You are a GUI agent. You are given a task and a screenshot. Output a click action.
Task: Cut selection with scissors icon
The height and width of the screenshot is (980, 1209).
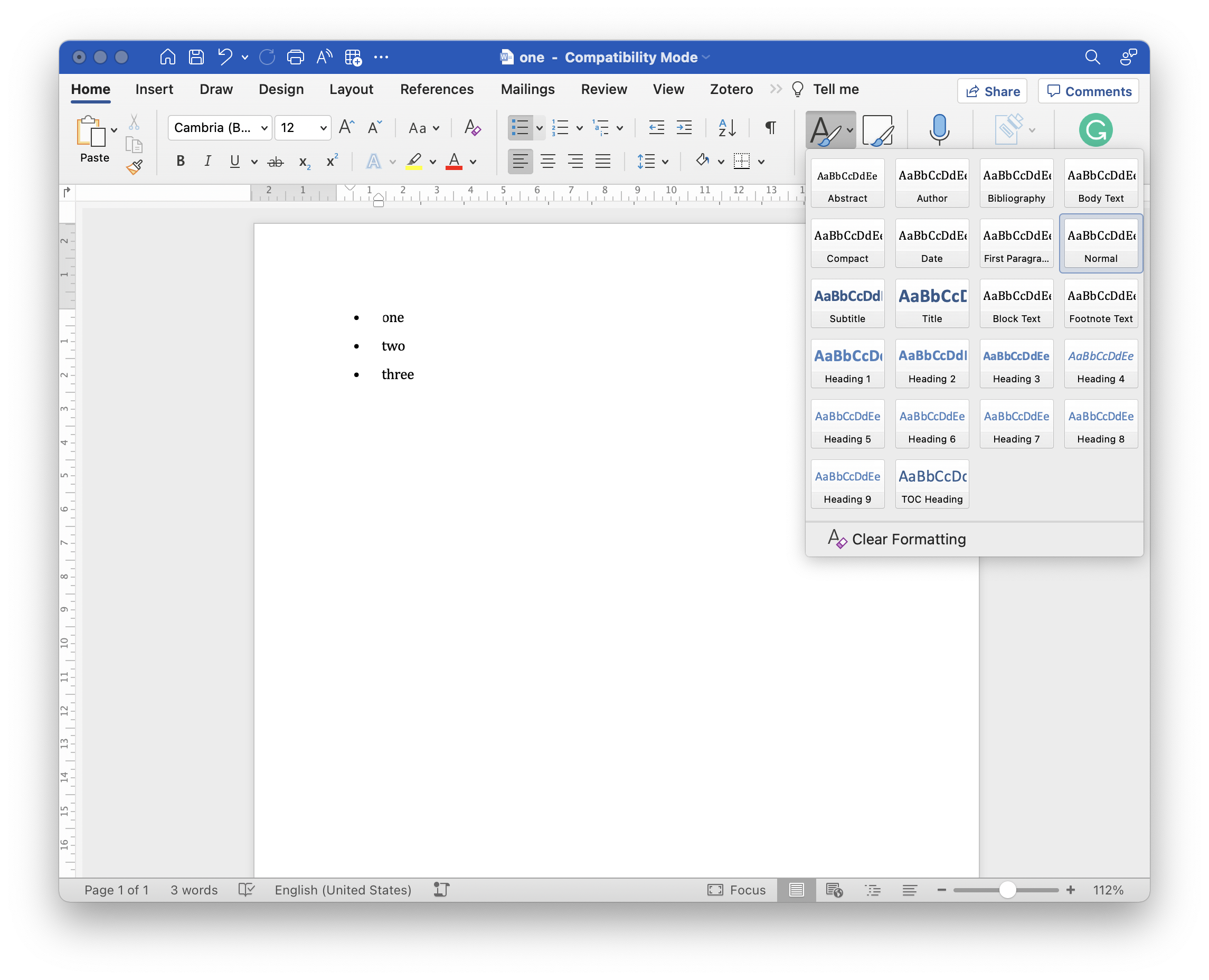point(134,122)
